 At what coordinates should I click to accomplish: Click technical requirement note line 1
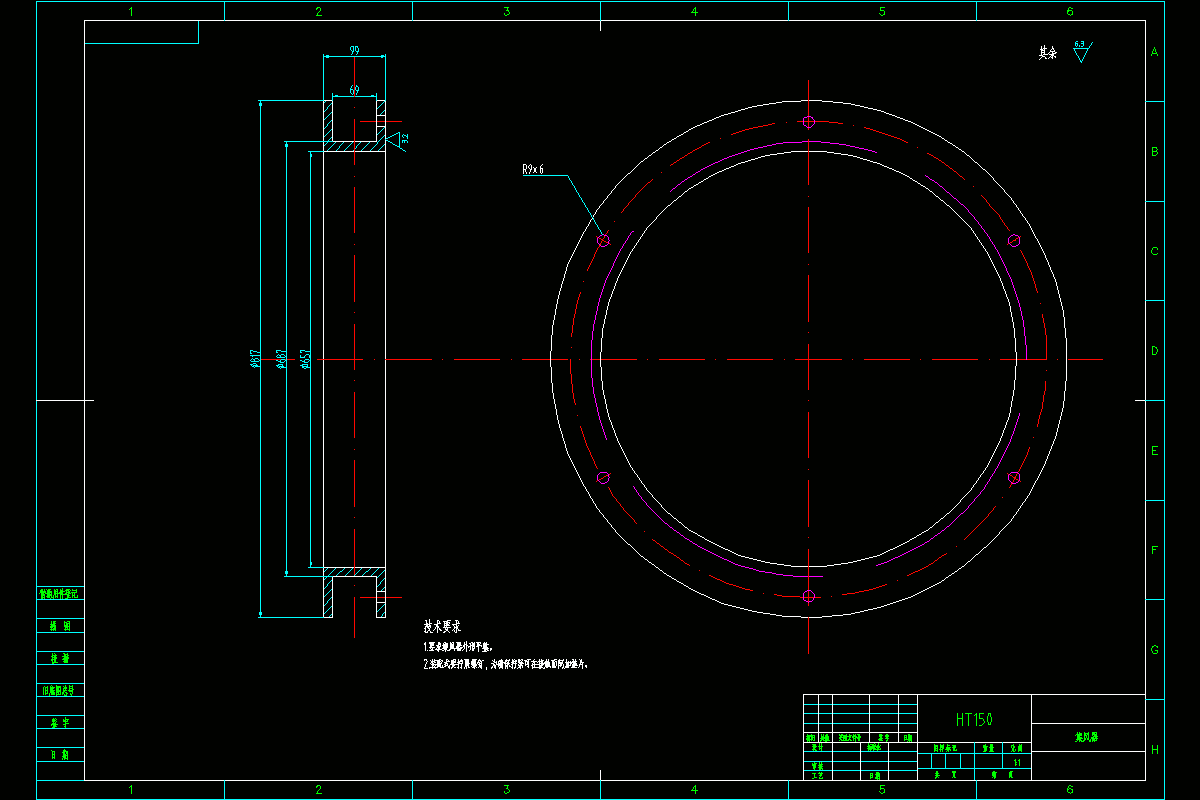(x=458, y=647)
